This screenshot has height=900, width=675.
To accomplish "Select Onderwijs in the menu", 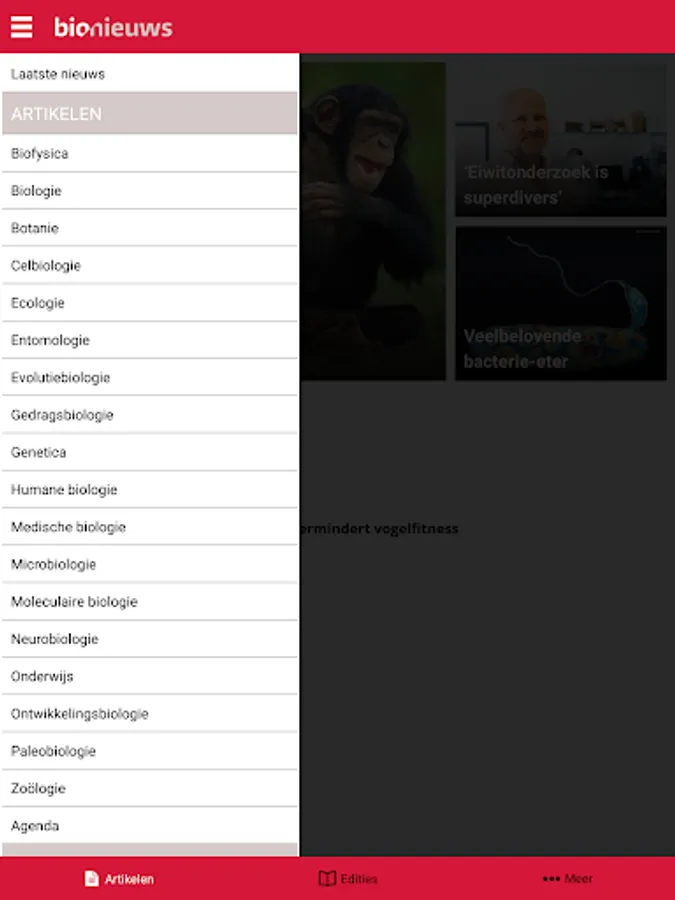I will pos(150,676).
